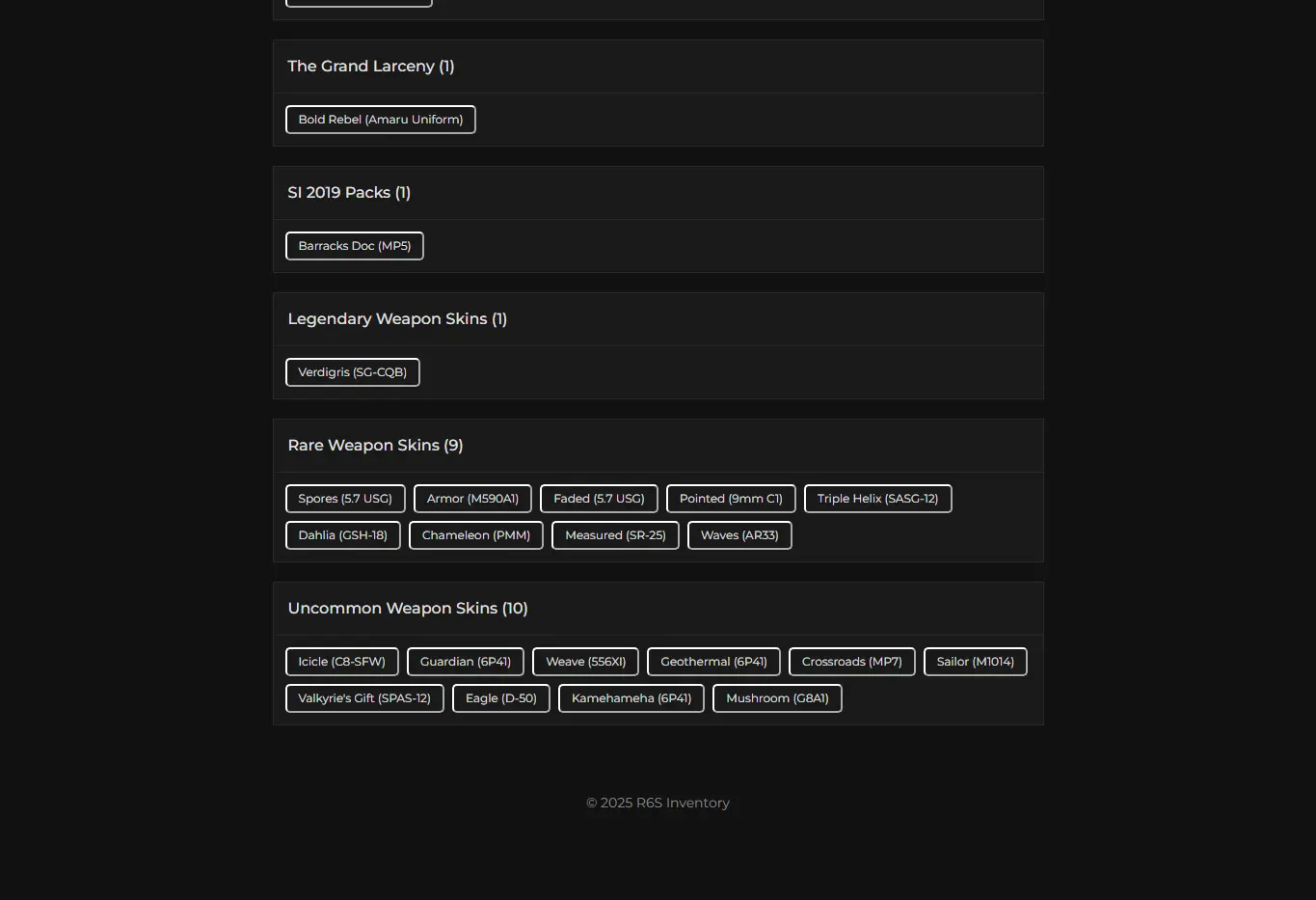The height and width of the screenshot is (900, 1316).
Task: Click the Pointed (9mm C1) tag
Action: (x=731, y=499)
